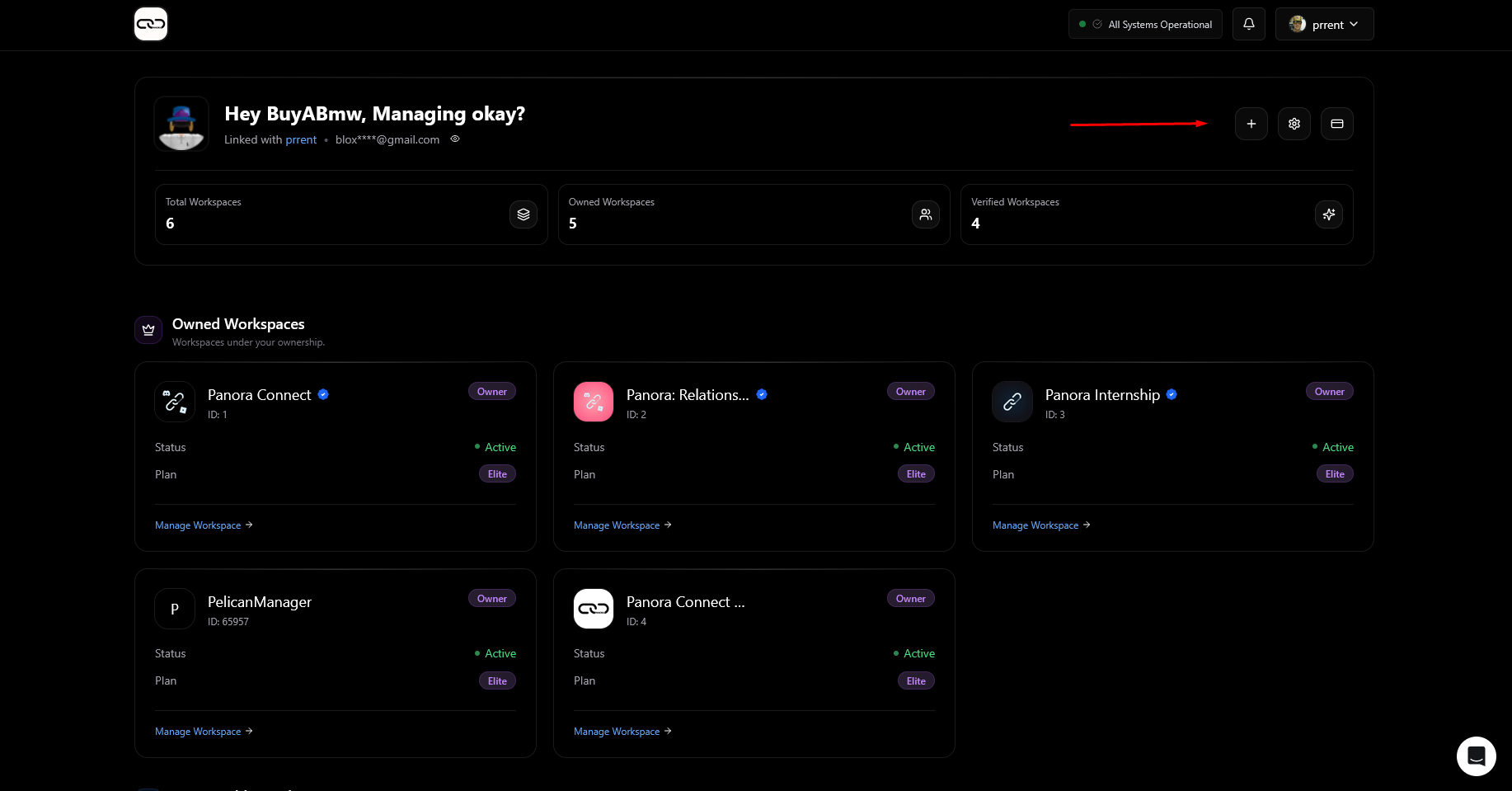Click the Total Workspaces layers icon
Viewport: 1512px width, 791px height.
pos(524,214)
